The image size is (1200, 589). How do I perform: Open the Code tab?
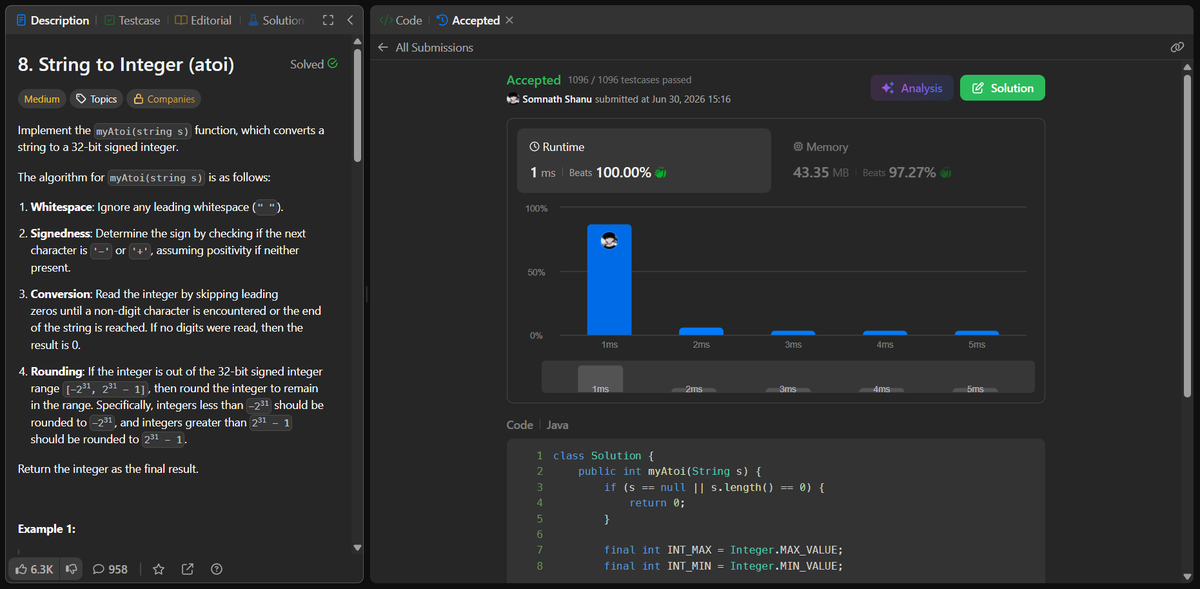[400, 20]
